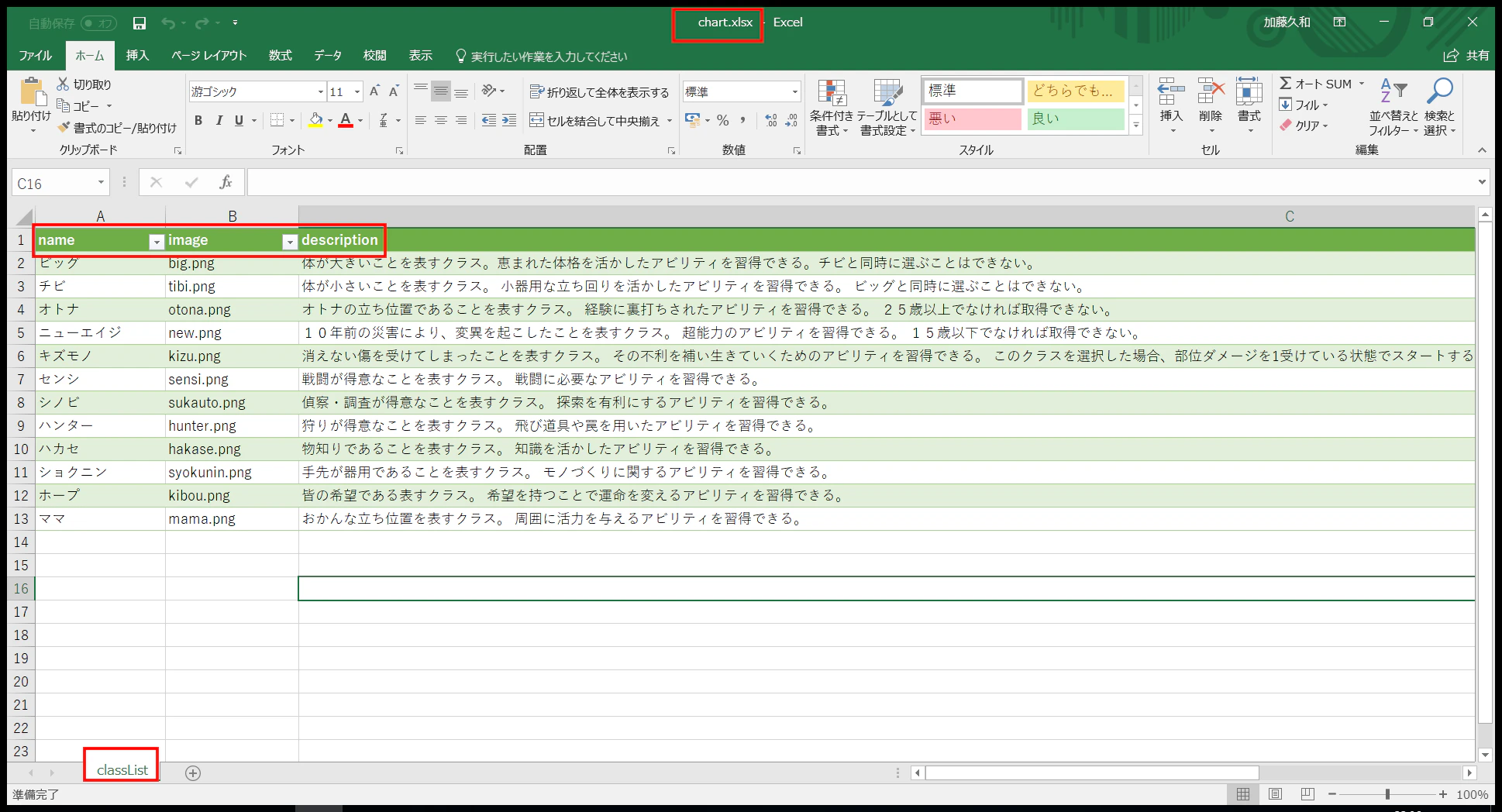Toggle underline formatting U button

(239, 120)
